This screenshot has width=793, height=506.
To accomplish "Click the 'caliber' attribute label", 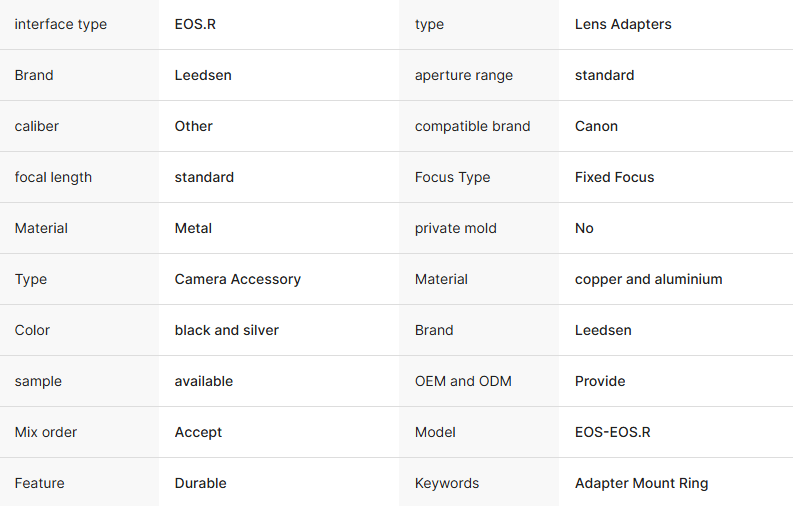I will pos(37,126).
